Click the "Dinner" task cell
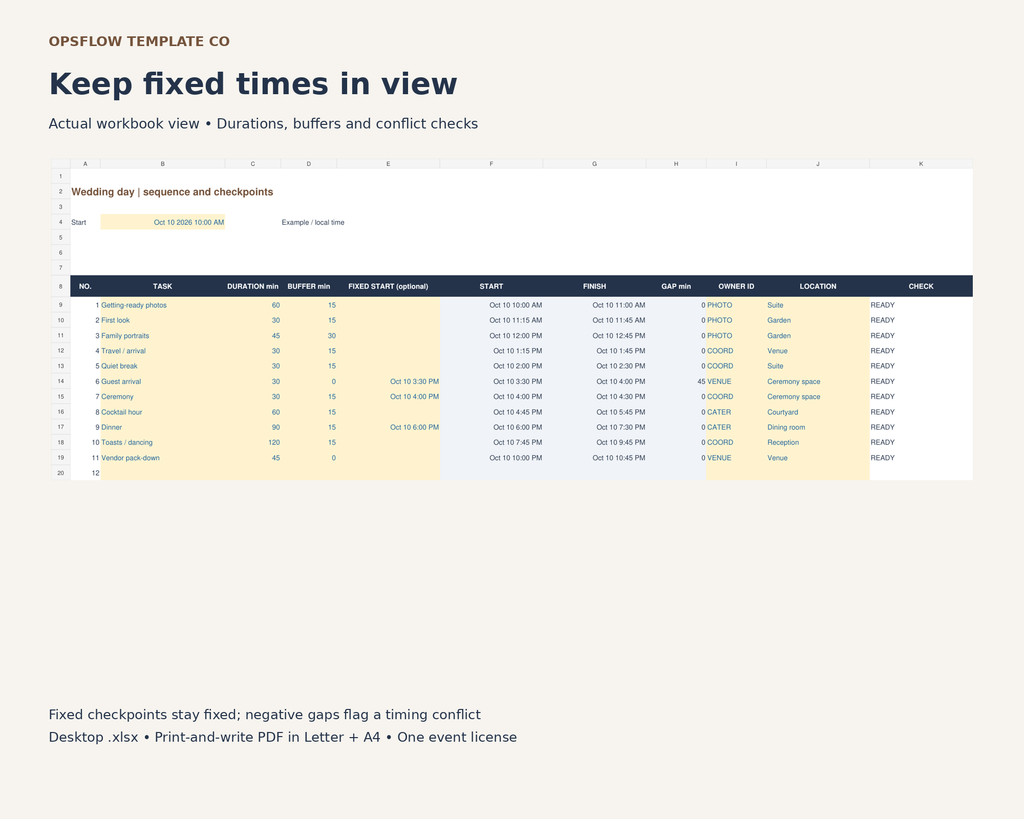The width and height of the screenshot is (1024, 819). 163,427
